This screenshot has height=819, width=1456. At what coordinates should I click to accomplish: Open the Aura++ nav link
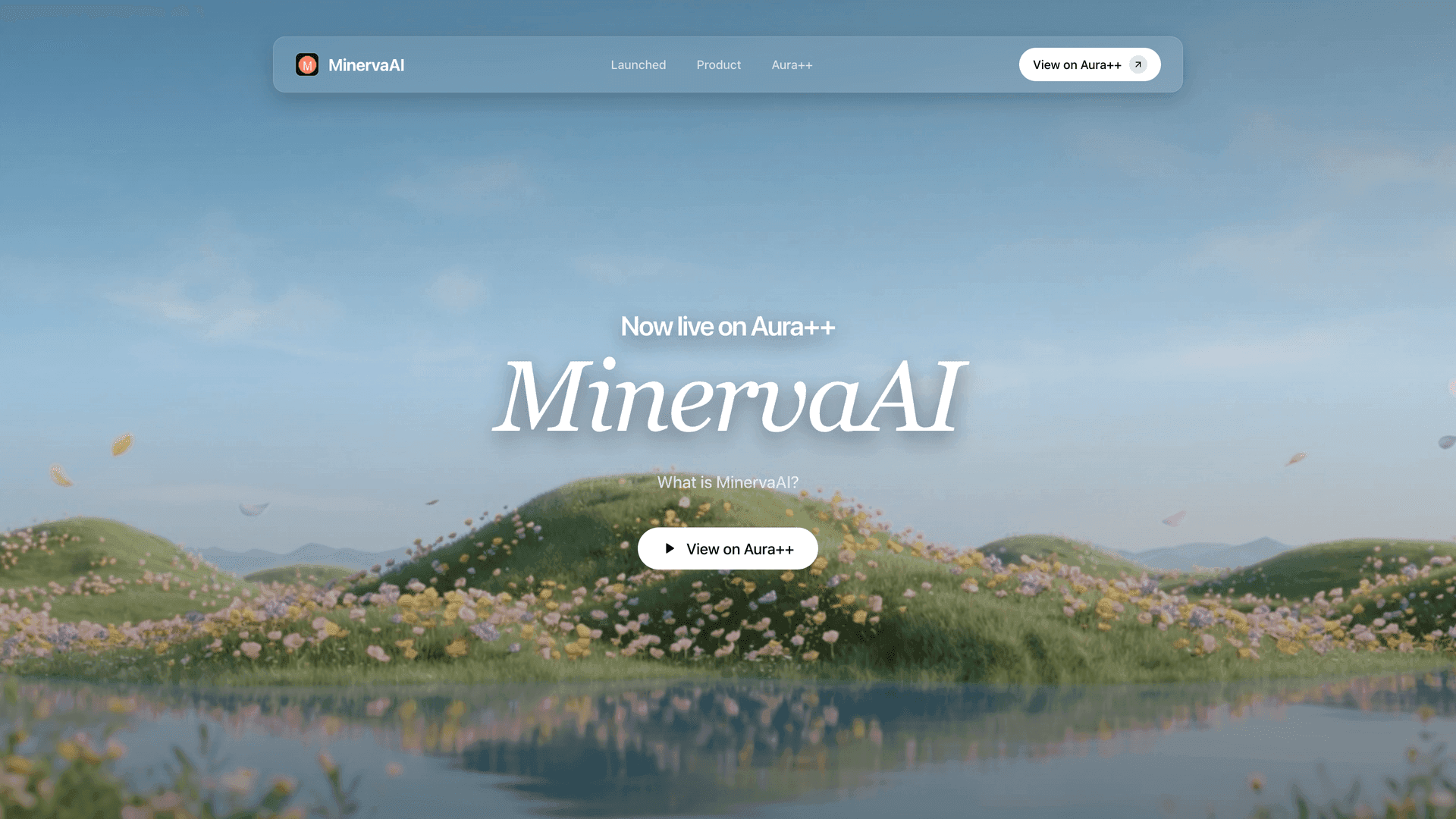(x=792, y=65)
